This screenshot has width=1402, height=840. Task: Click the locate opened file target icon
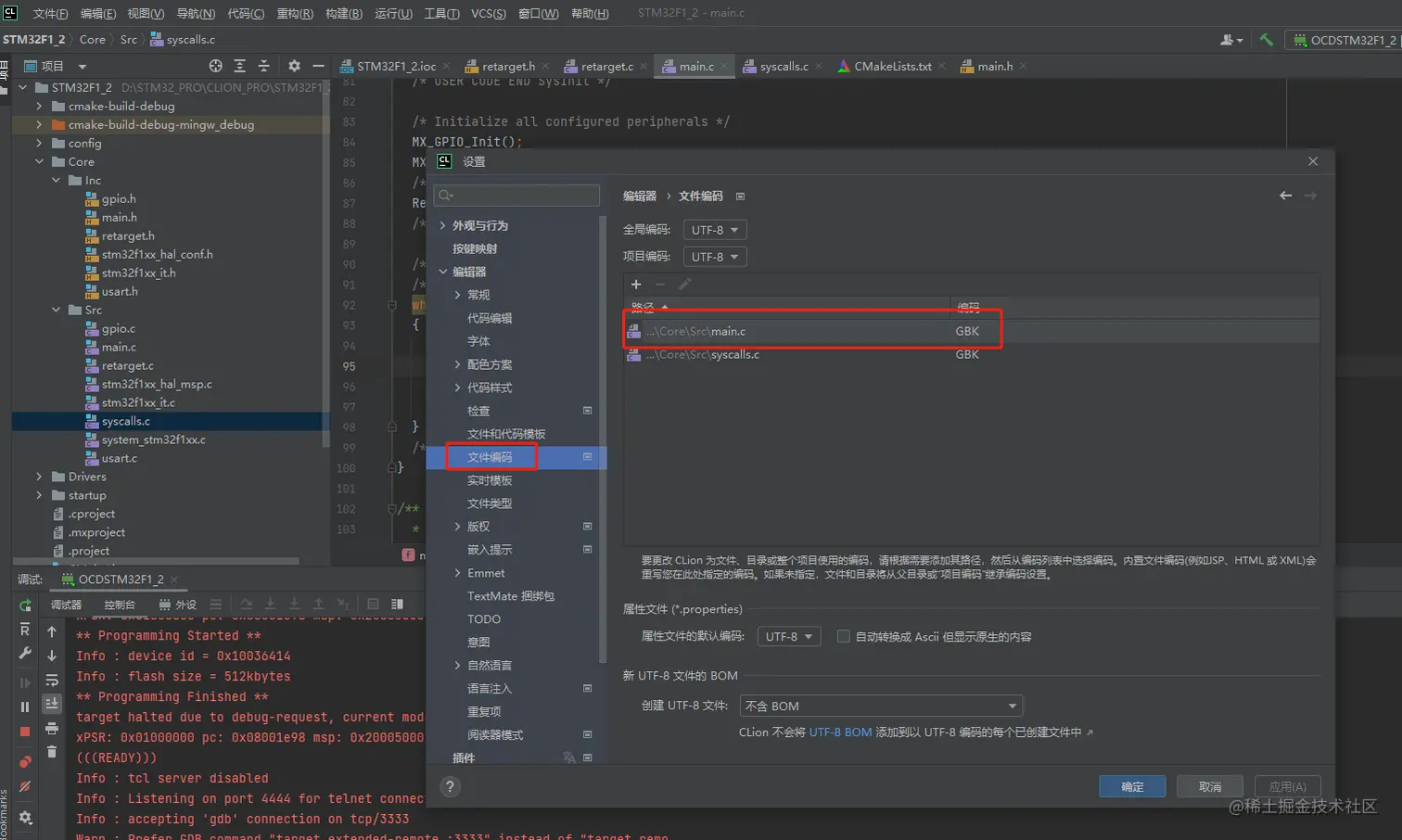click(215, 66)
